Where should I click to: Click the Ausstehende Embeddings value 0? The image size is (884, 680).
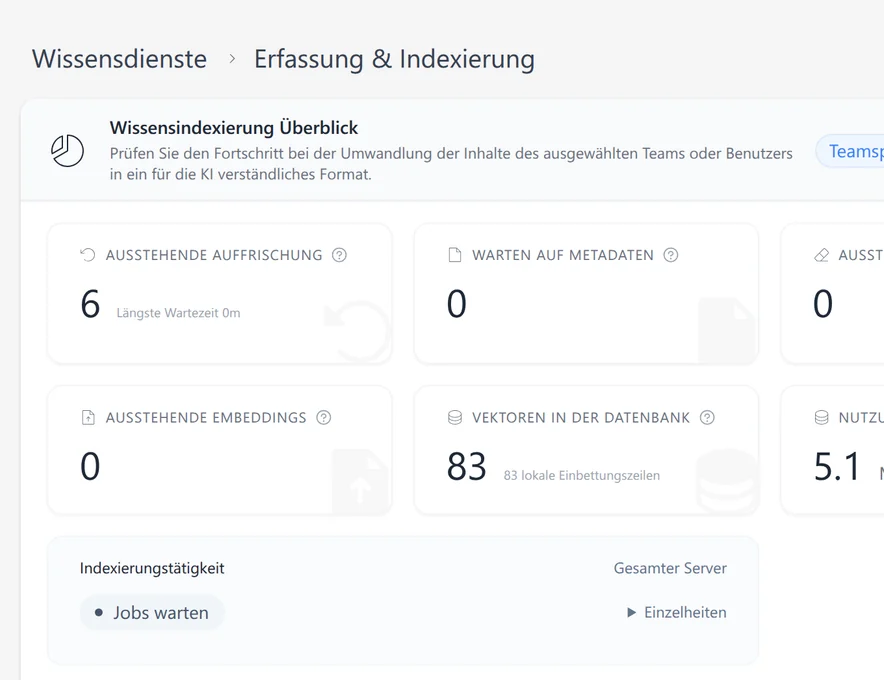click(x=90, y=466)
